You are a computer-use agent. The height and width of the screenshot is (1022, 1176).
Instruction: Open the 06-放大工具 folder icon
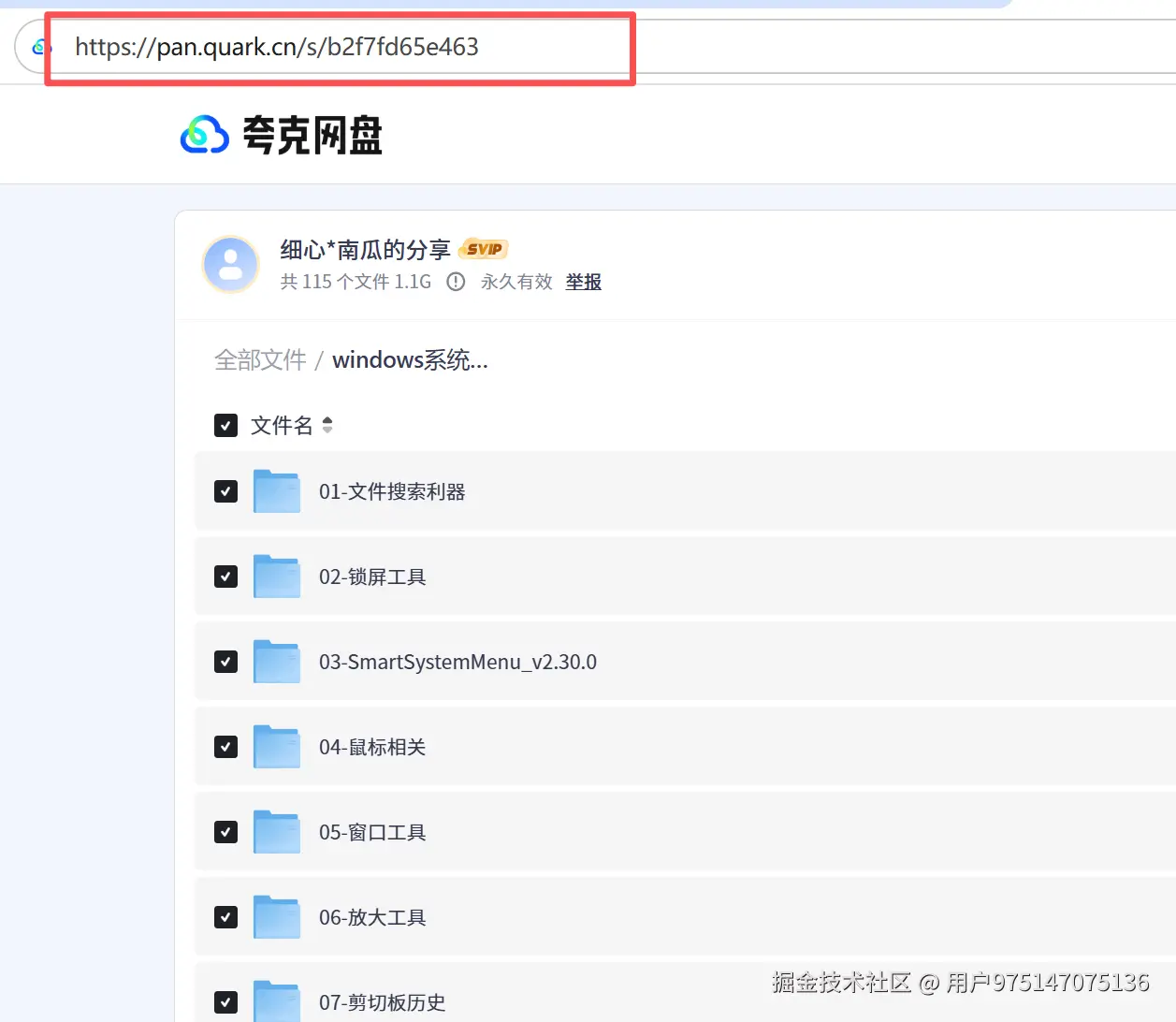coord(277,917)
